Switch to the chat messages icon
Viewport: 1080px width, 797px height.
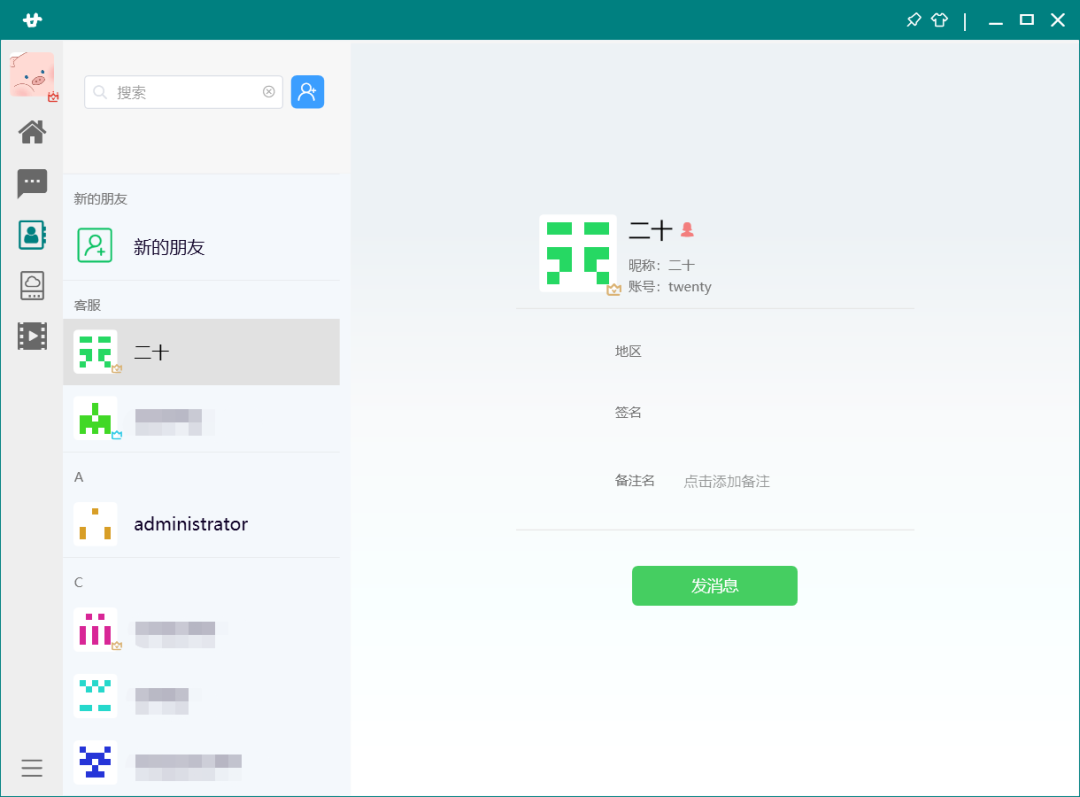coord(32,183)
